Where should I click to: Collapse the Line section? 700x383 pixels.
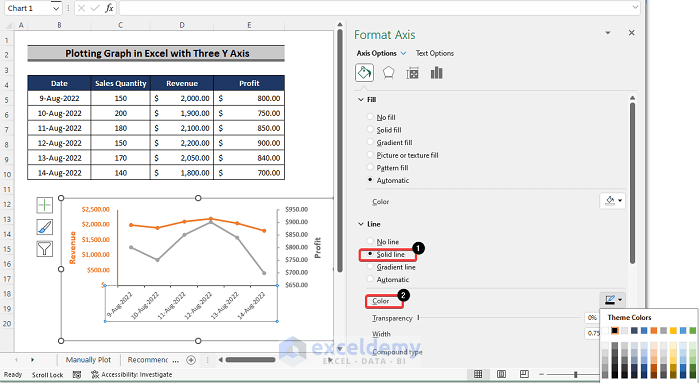(x=361, y=224)
